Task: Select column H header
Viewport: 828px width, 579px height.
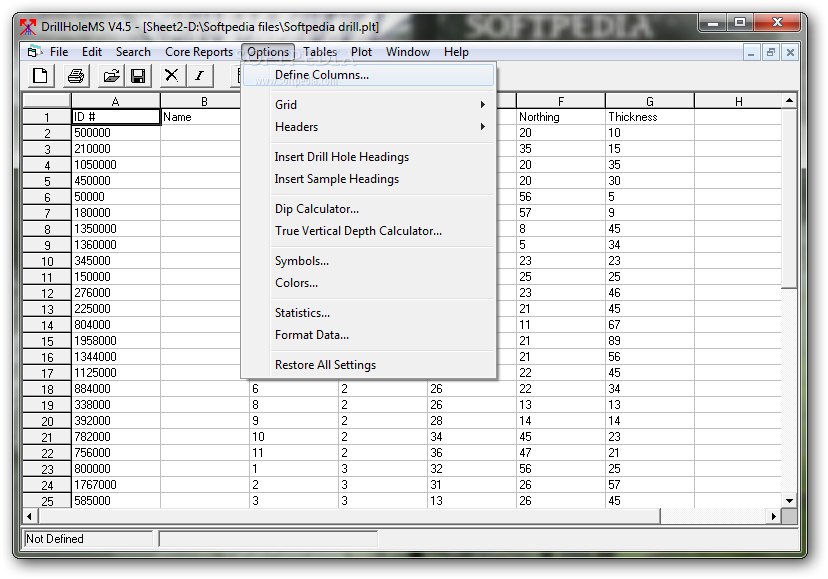Action: (x=738, y=101)
